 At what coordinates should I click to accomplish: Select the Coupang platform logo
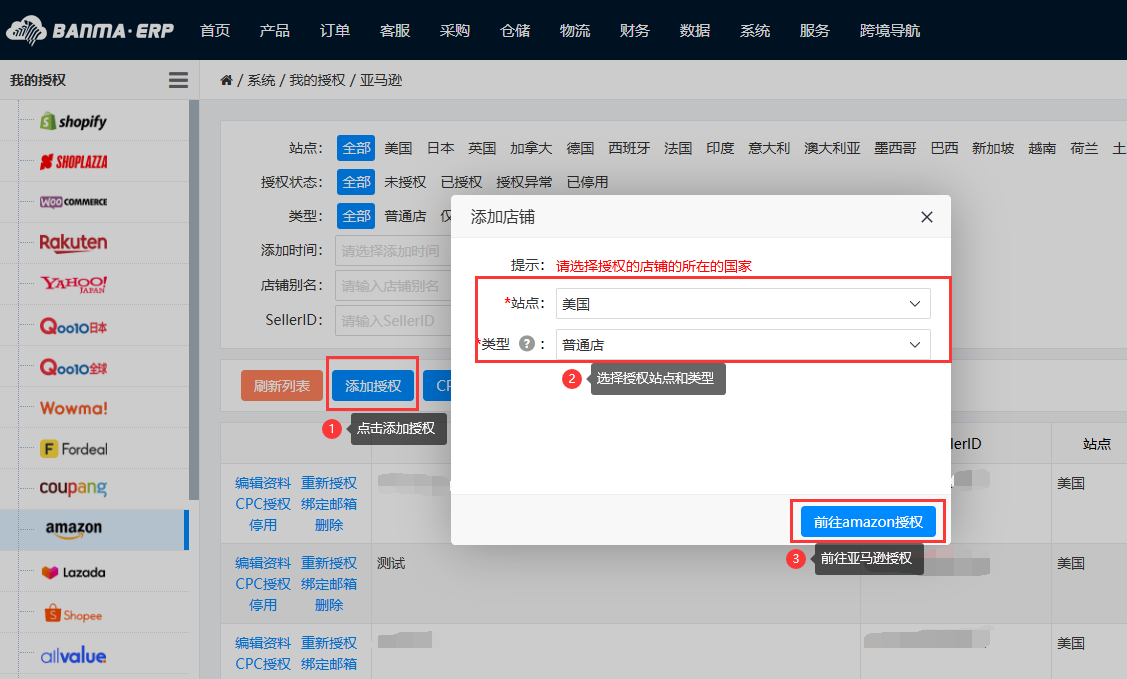point(73,488)
